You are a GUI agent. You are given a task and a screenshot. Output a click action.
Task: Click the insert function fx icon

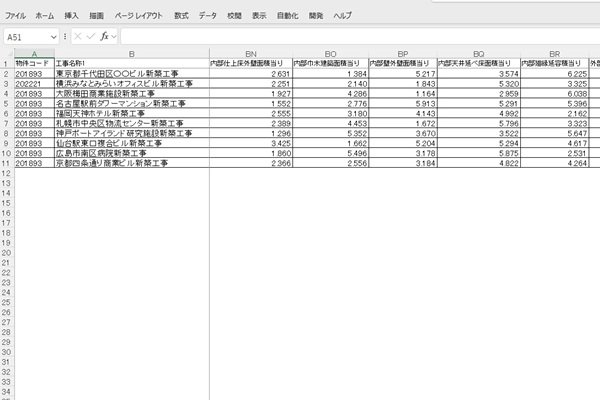click(x=104, y=36)
